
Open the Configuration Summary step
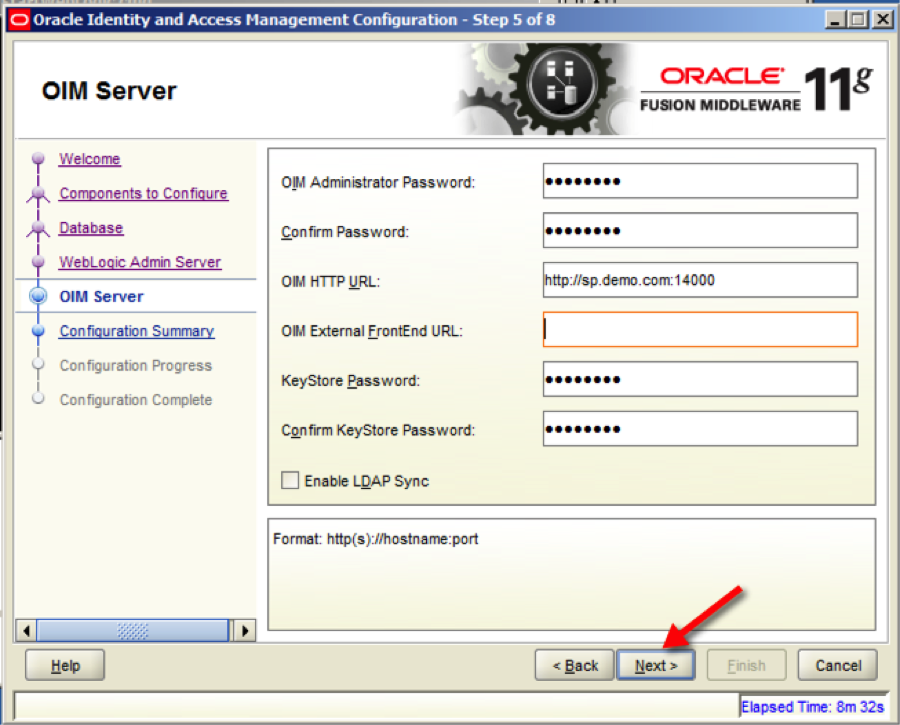[136, 330]
